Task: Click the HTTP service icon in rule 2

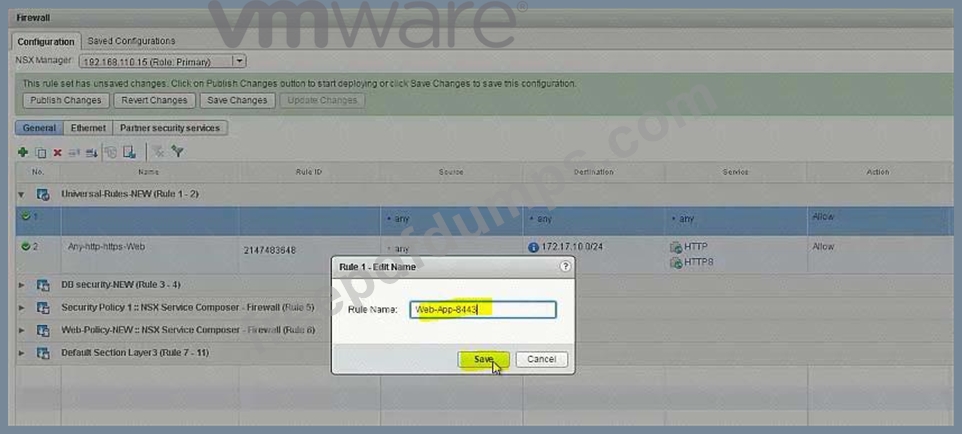Action: coord(675,247)
